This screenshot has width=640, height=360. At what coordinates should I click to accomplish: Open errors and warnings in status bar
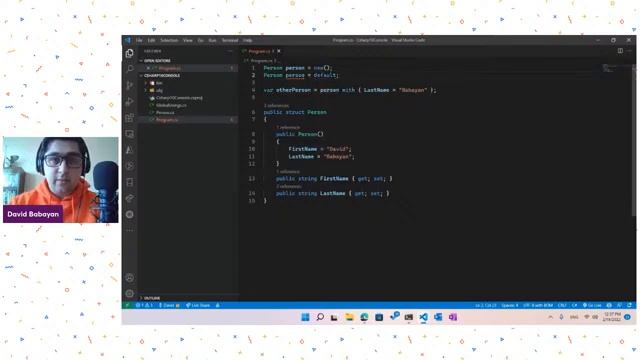click(144, 305)
